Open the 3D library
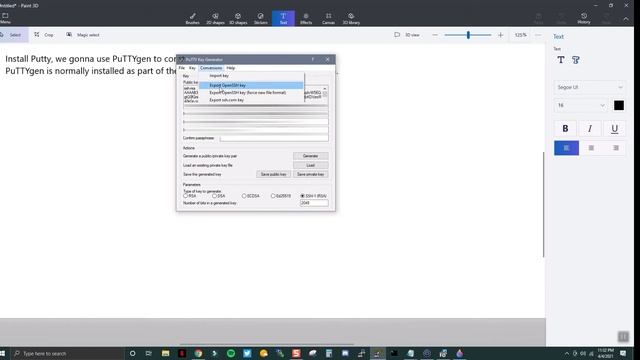This screenshot has height=360, width=640. [351, 18]
